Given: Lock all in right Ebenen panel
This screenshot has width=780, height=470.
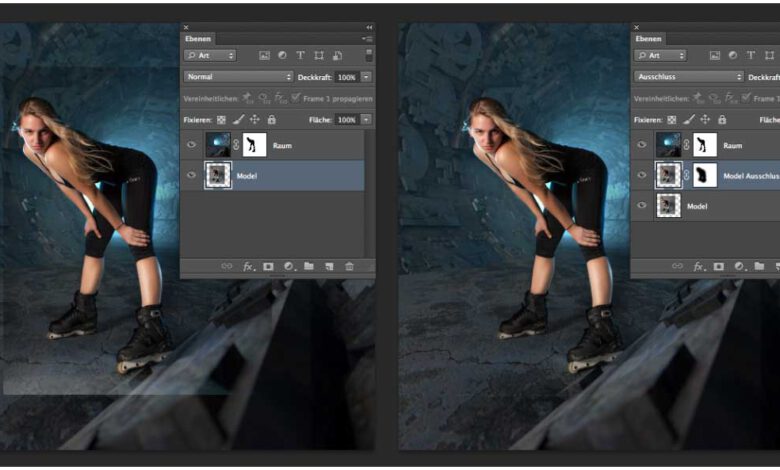Looking at the screenshot, I should [x=722, y=119].
